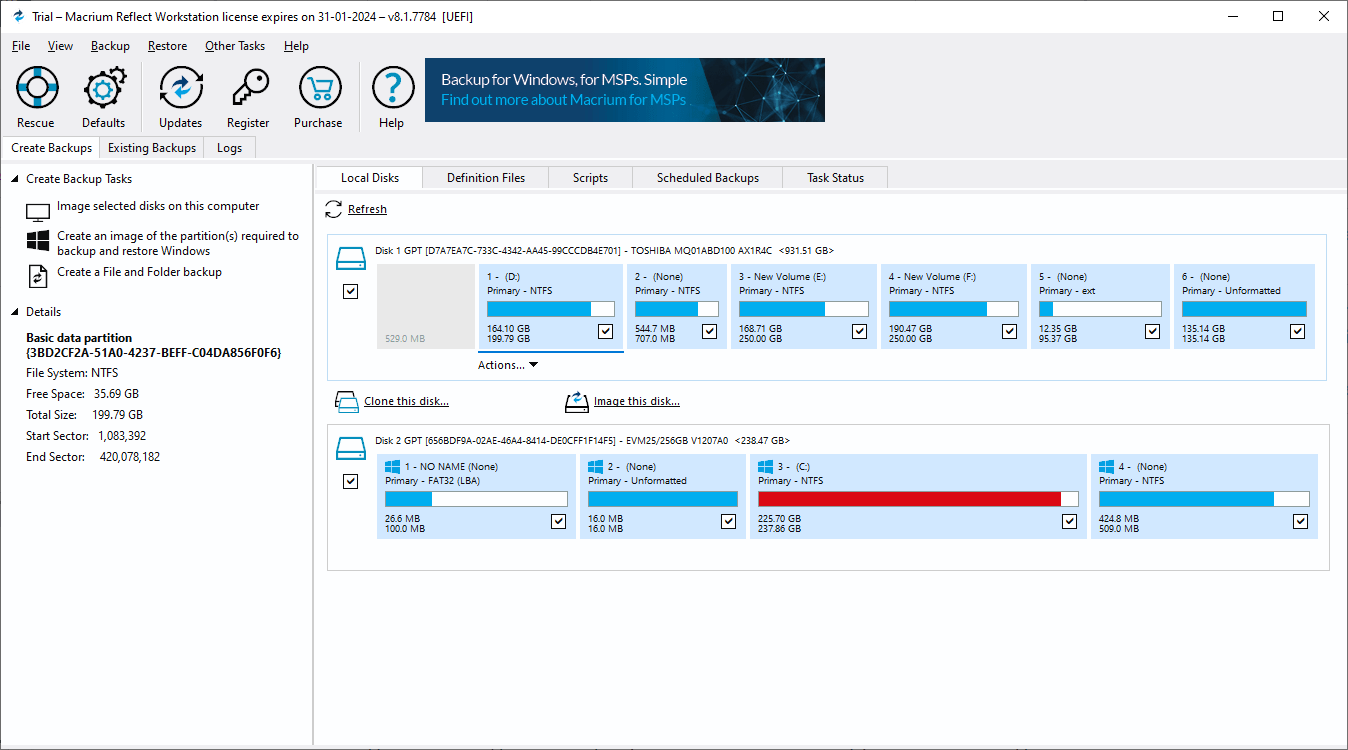Click the red usage bar of C: partition
Screen dimensions: 1348x750
click(918, 498)
